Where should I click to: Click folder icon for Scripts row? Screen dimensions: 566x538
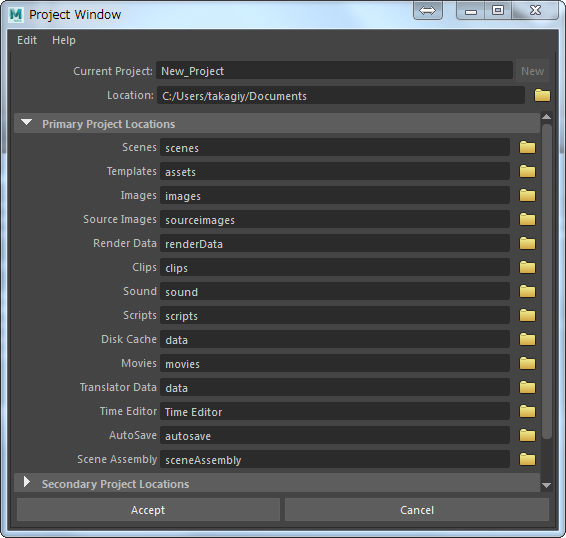tap(527, 316)
